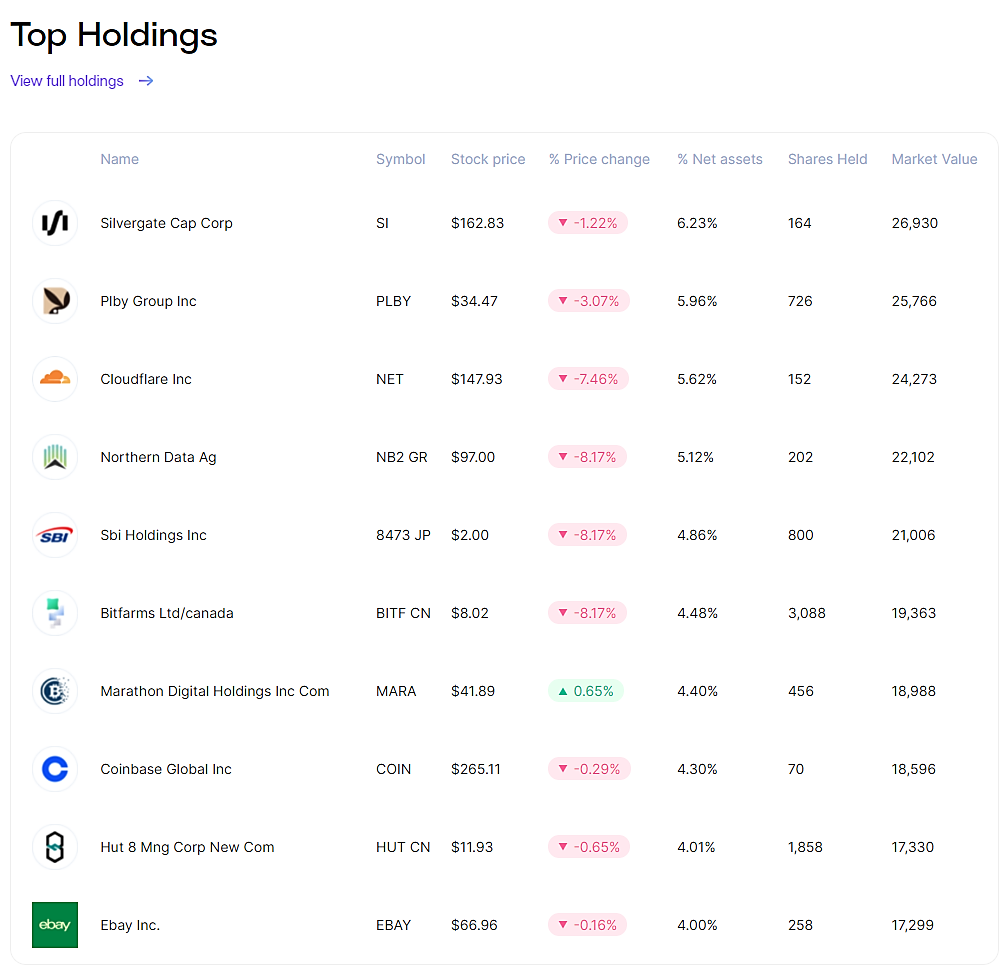Click the SBI Holdings logo icon
1003x979 pixels.
55,535
